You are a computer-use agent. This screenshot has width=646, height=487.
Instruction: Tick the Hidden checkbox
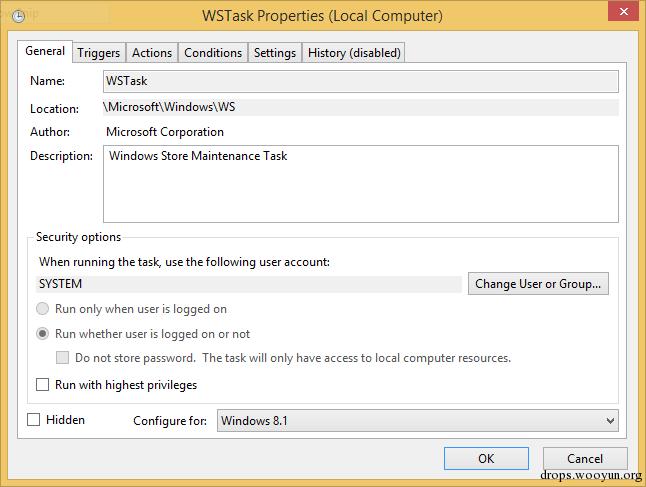click(x=34, y=420)
